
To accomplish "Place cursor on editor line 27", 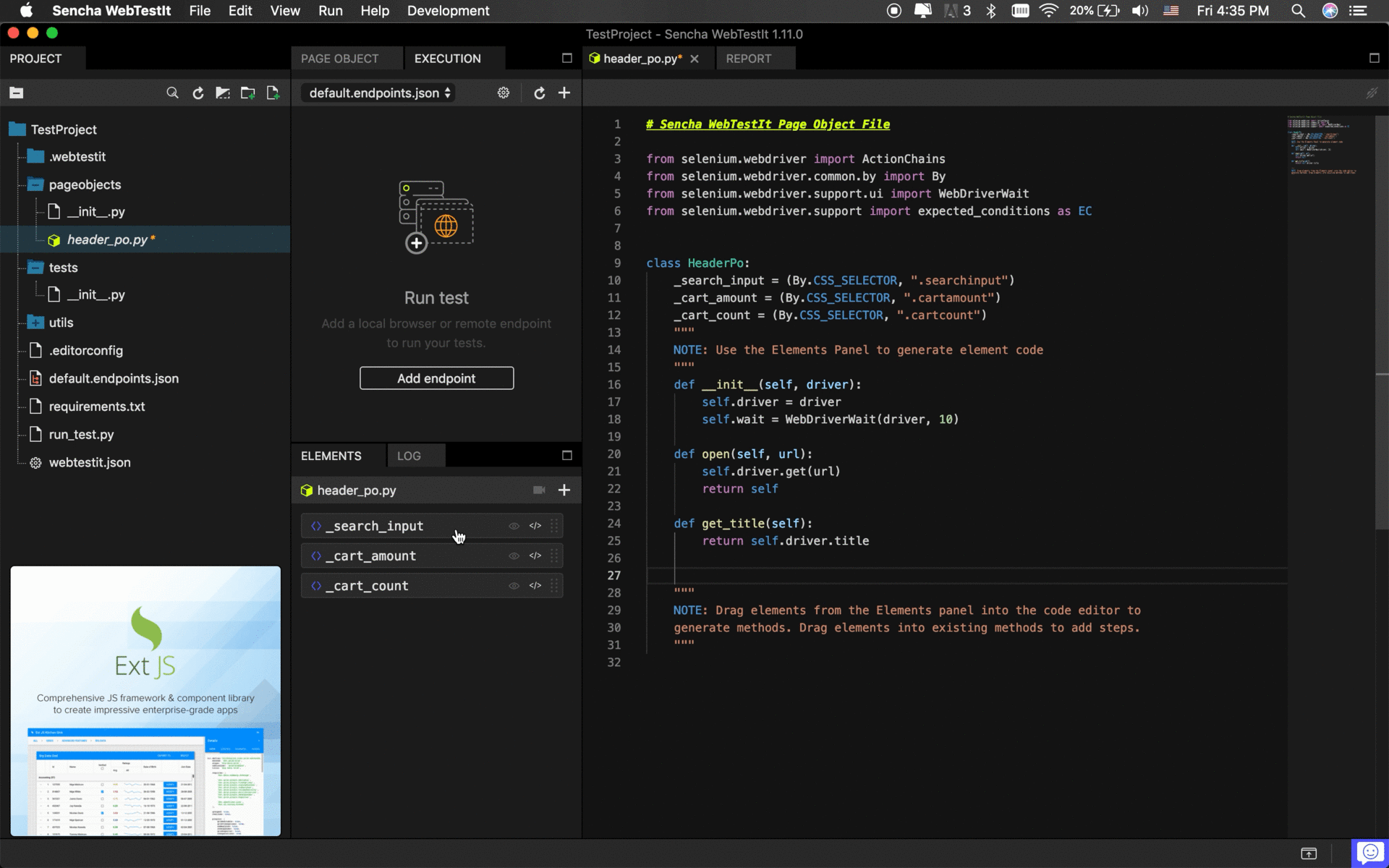I will (967, 576).
